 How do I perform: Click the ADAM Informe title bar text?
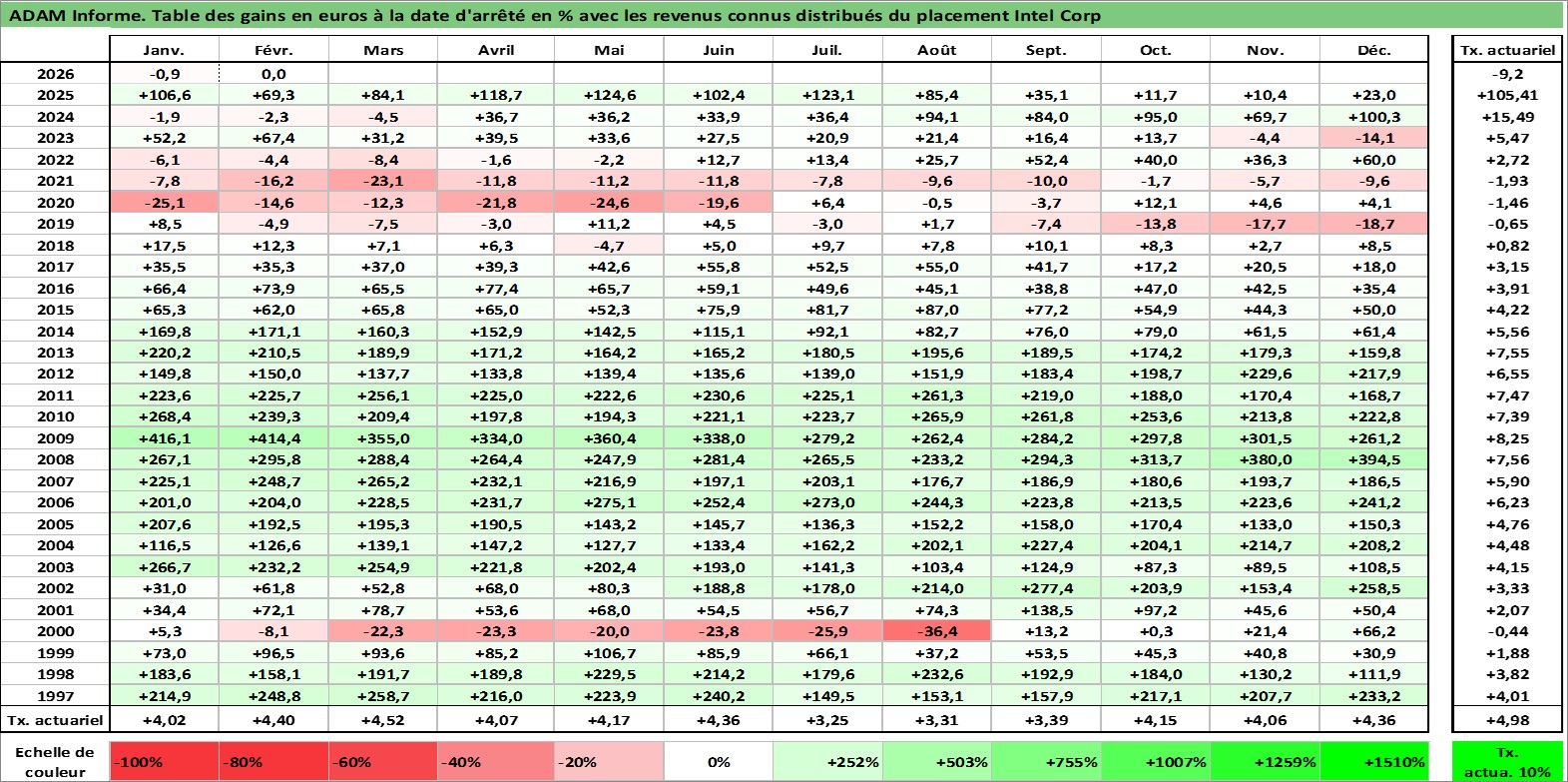[x=555, y=15]
